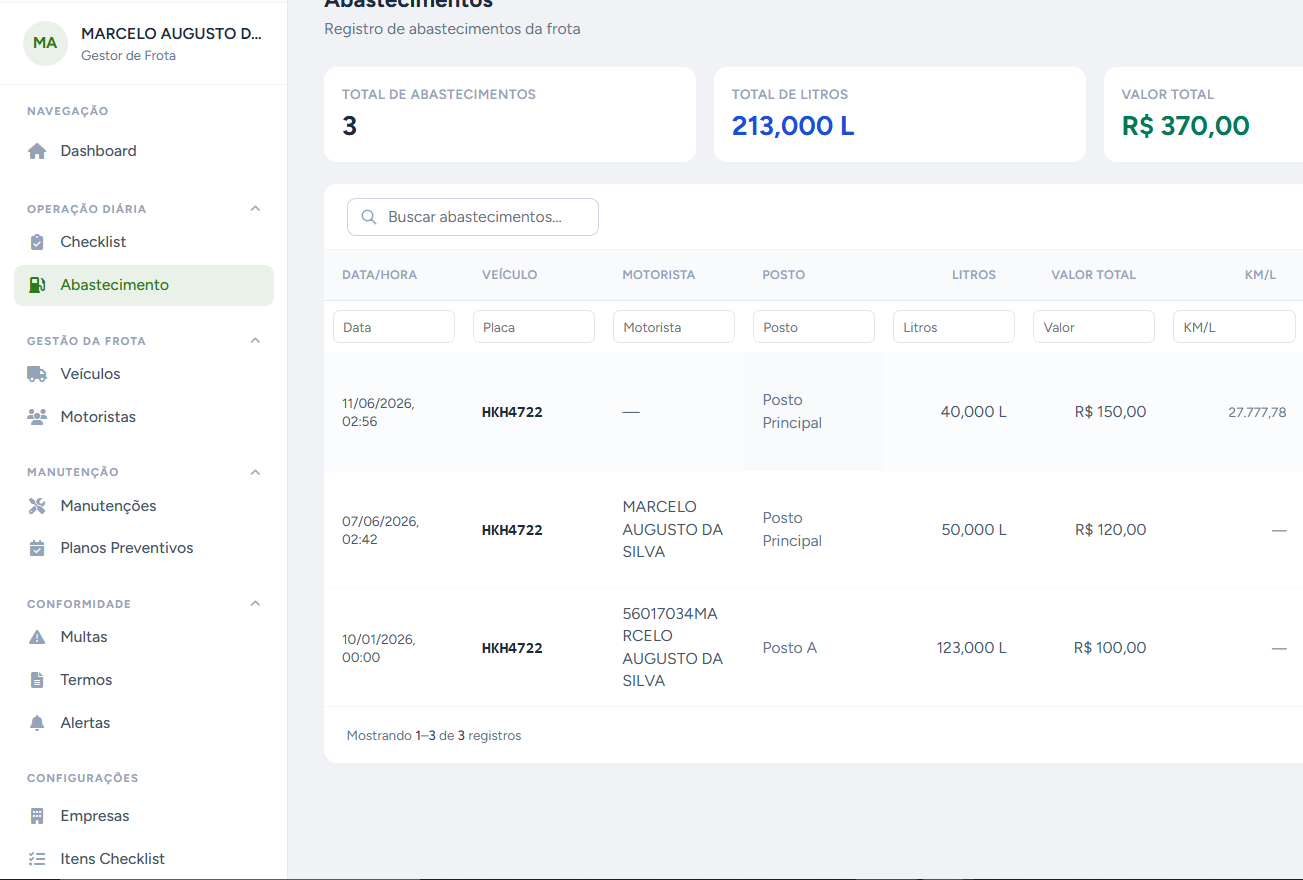The image size is (1303, 880).
Task: Open the Termos document icon
Action: point(37,680)
